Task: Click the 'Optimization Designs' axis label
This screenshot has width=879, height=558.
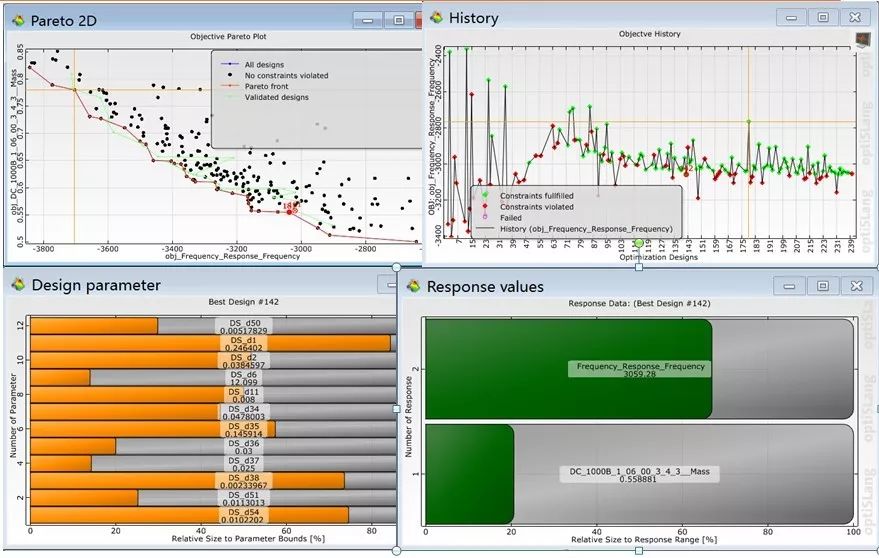Action: tap(659, 257)
